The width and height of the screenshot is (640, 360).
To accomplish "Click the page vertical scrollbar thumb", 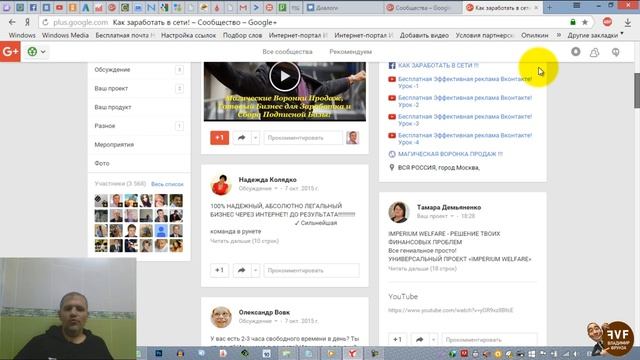I will 637,91.
